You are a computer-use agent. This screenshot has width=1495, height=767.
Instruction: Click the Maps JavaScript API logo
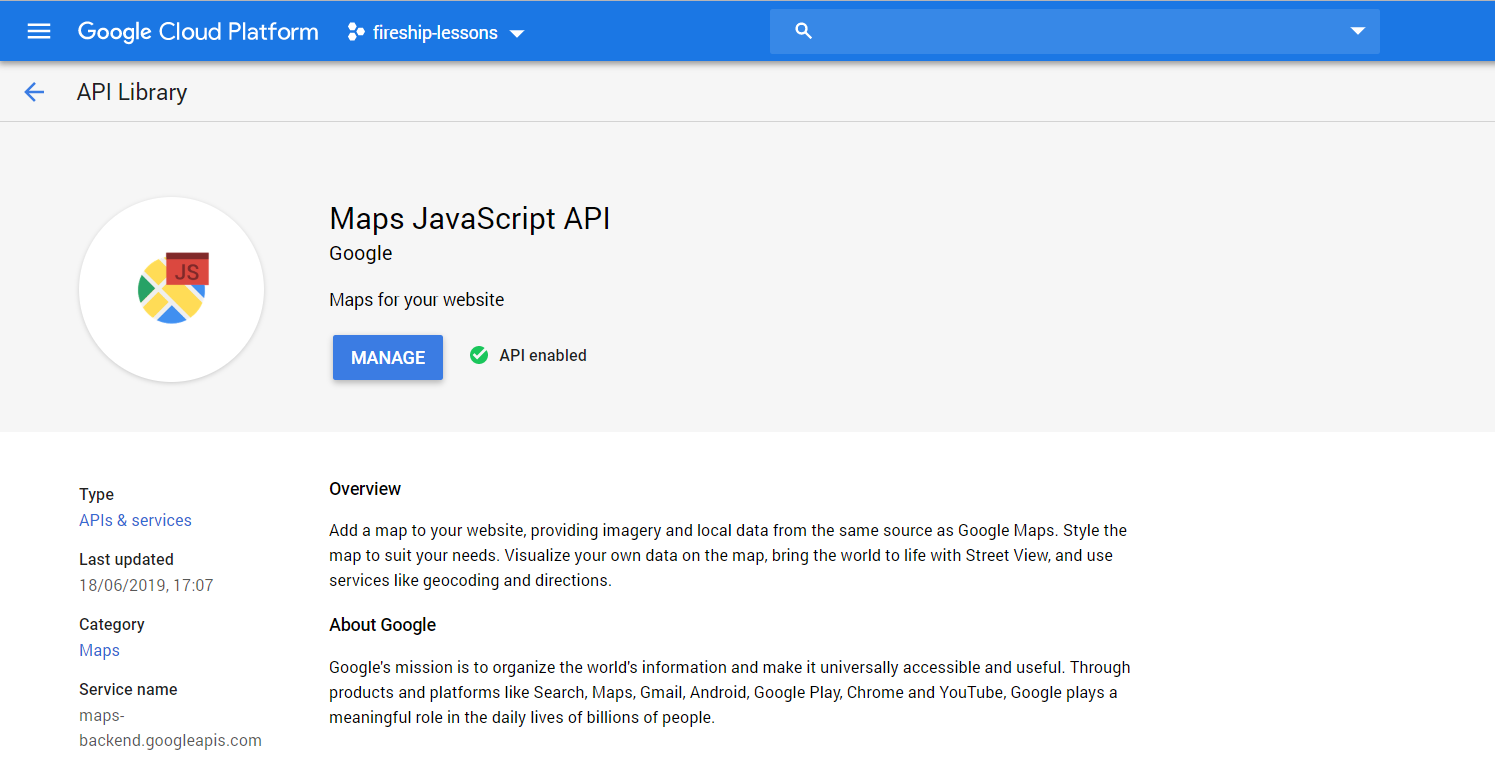171,290
